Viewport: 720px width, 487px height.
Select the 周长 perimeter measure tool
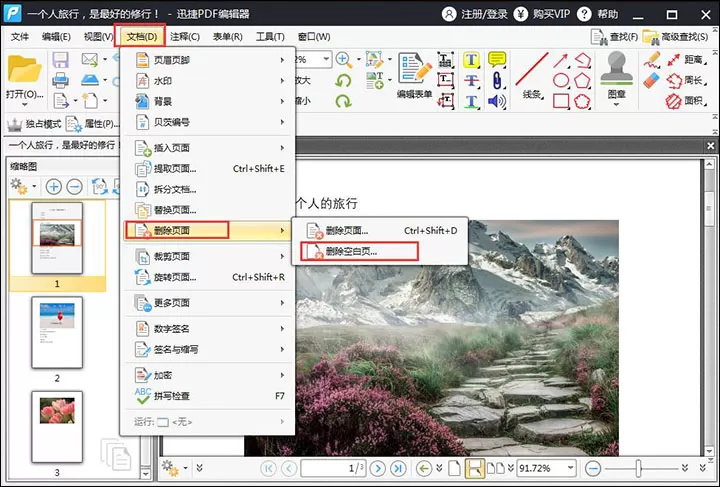686,80
